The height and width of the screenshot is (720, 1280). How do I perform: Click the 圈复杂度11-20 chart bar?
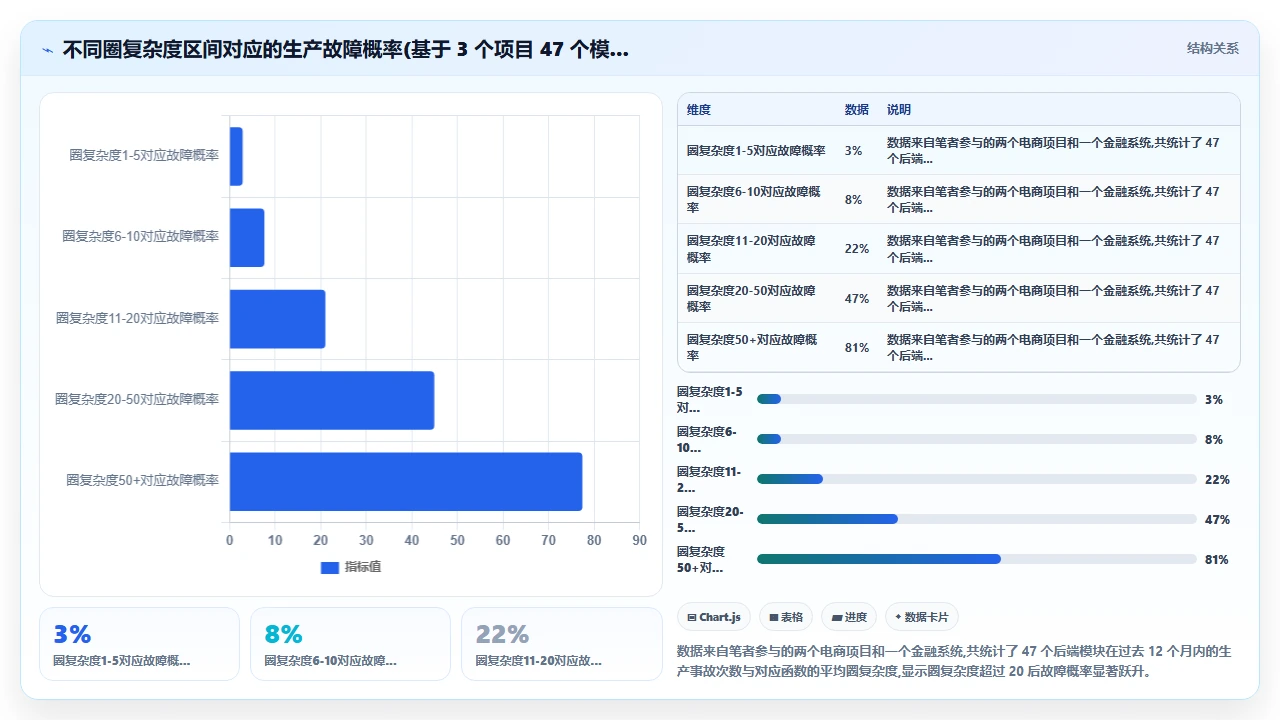click(278, 319)
